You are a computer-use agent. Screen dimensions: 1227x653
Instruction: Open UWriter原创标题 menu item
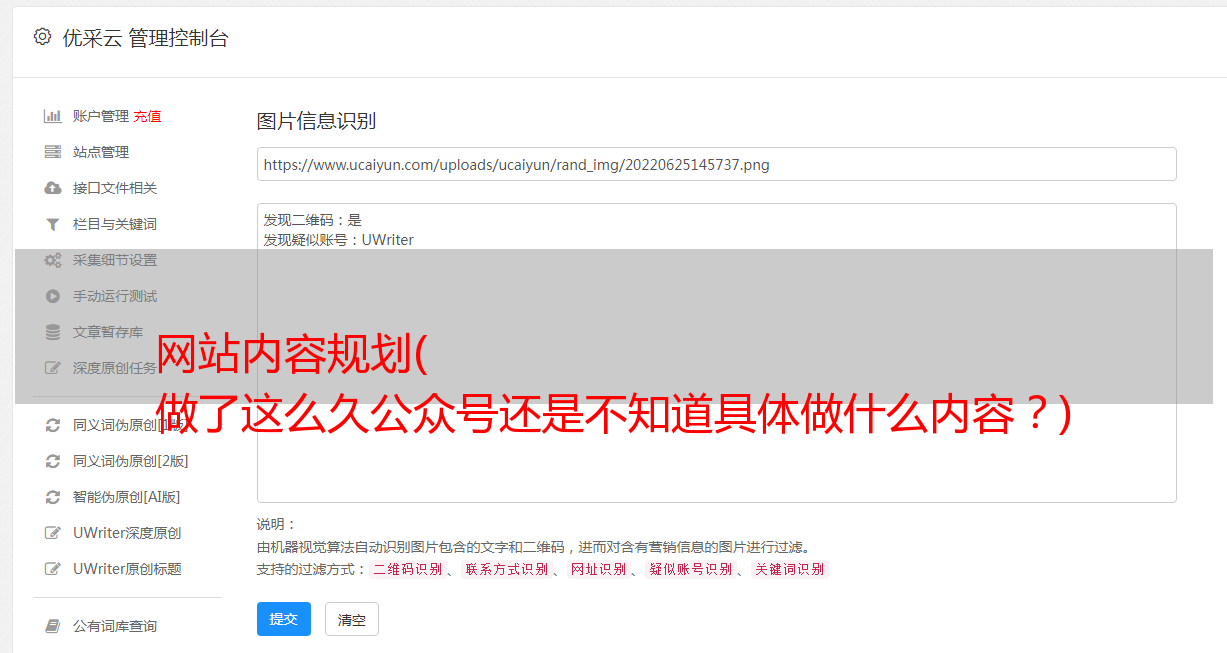tap(127, 569)
